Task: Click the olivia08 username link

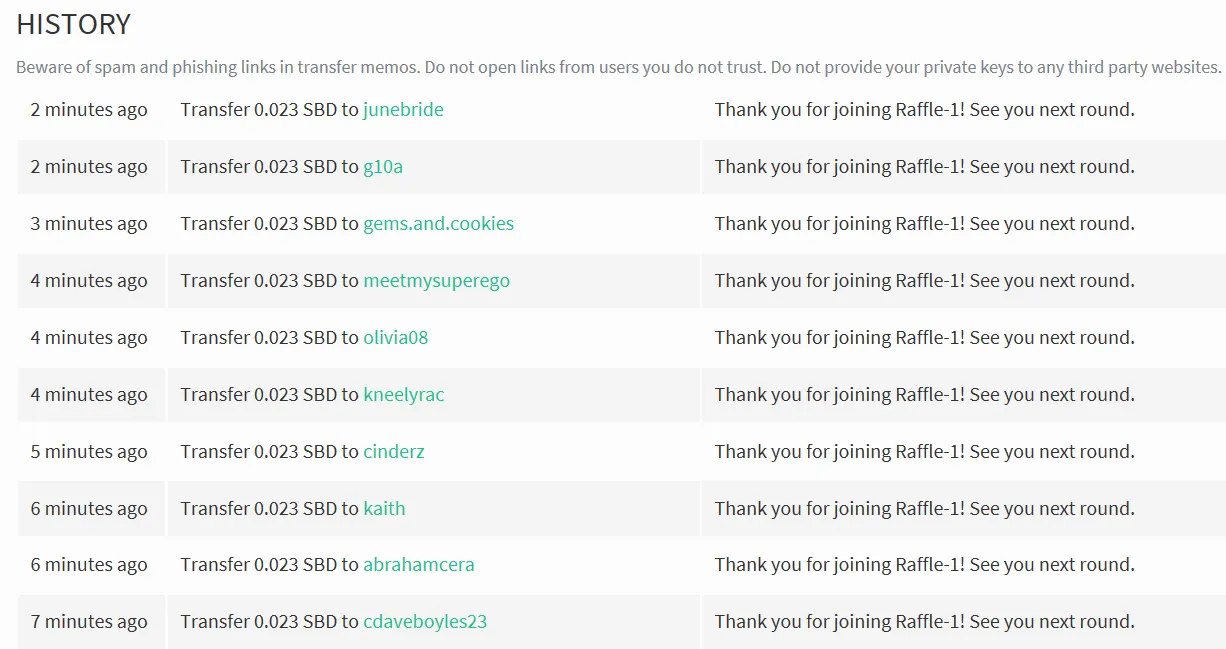Action: (395, 338)
